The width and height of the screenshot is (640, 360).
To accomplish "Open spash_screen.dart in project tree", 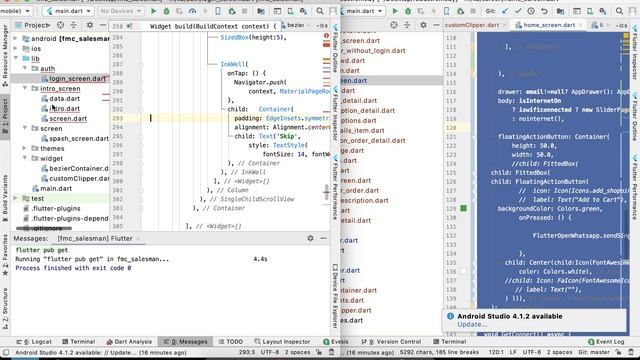I will click(79, 138).
